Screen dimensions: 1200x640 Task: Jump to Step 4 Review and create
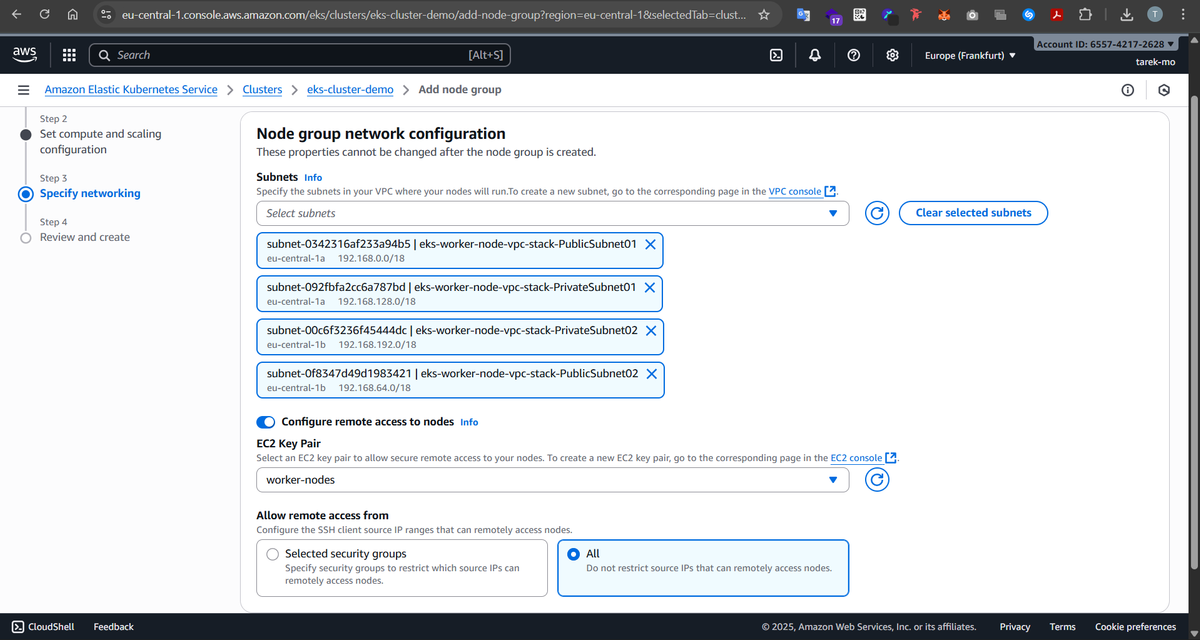point(85,237)
